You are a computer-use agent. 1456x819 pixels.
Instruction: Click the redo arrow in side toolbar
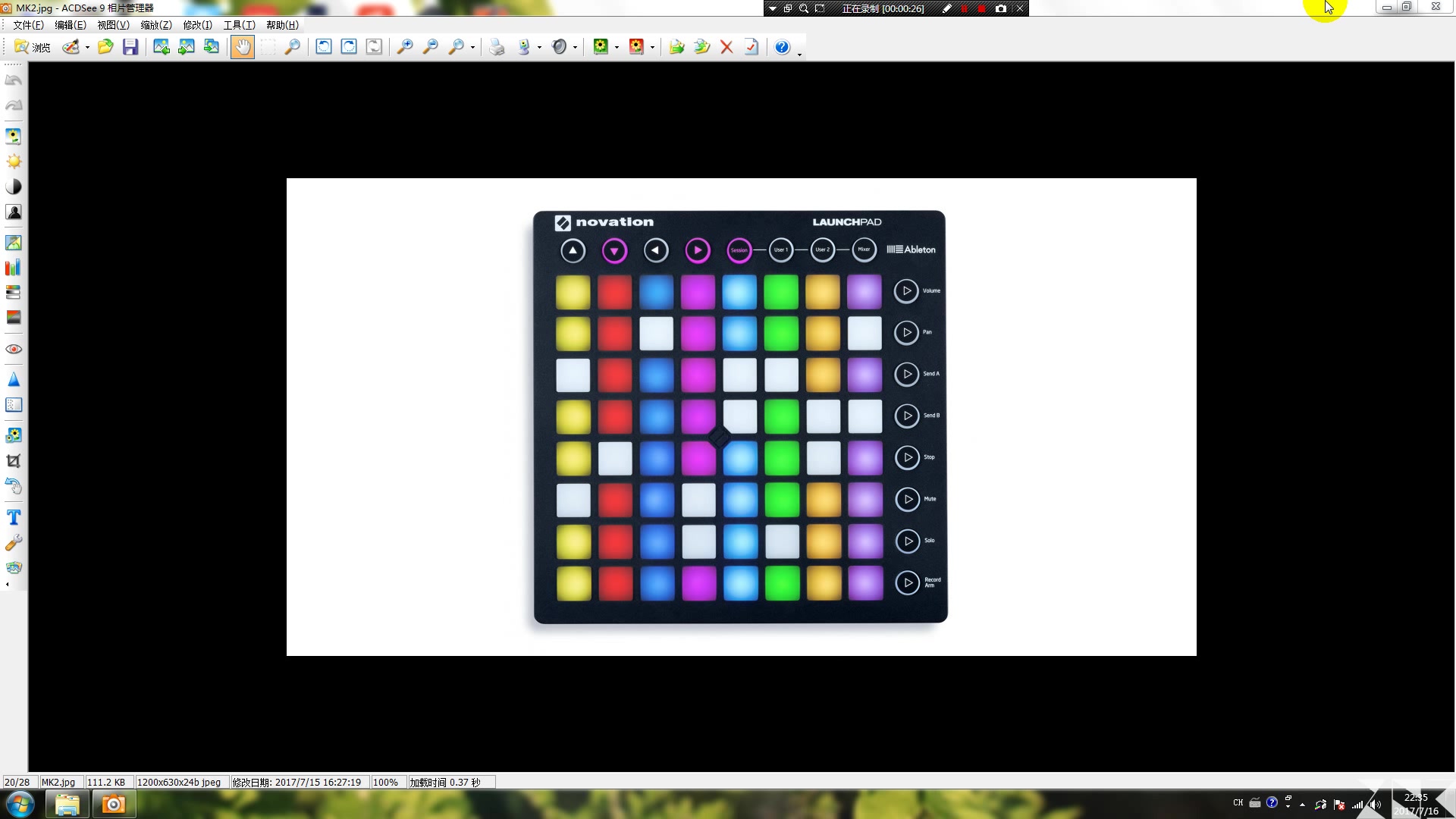pyautogui.click(x=14, y=105)
